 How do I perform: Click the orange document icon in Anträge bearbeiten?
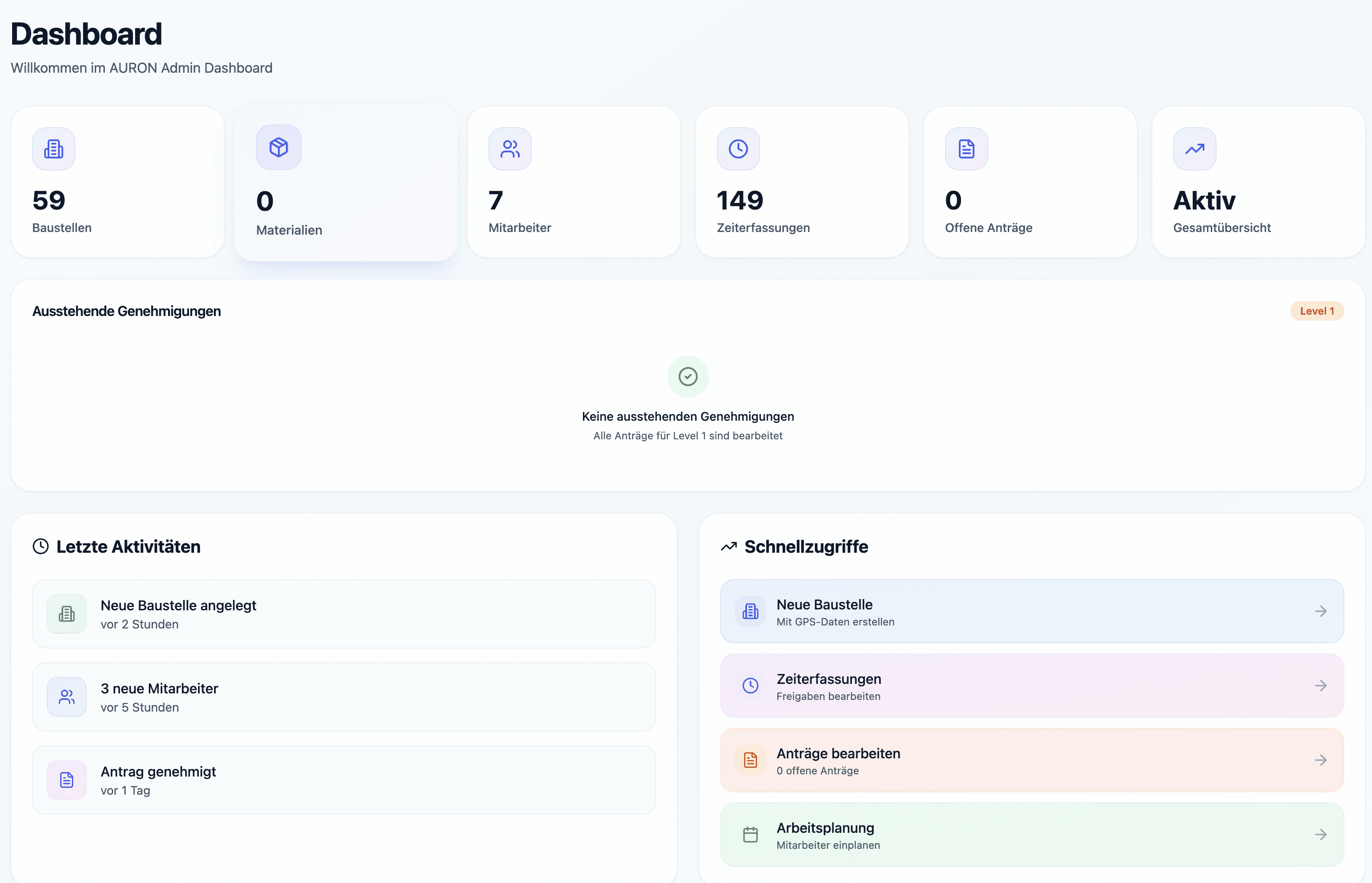point(750,761)
